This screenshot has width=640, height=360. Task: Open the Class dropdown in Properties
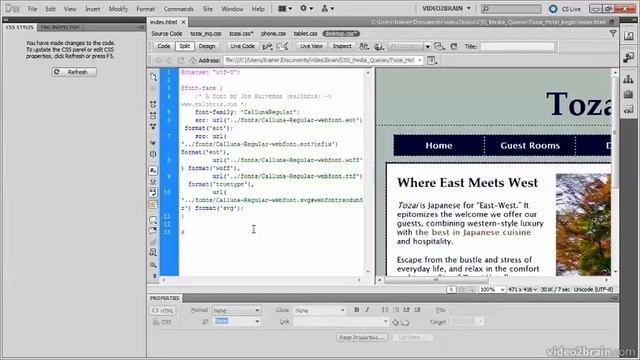pos(319,311)
